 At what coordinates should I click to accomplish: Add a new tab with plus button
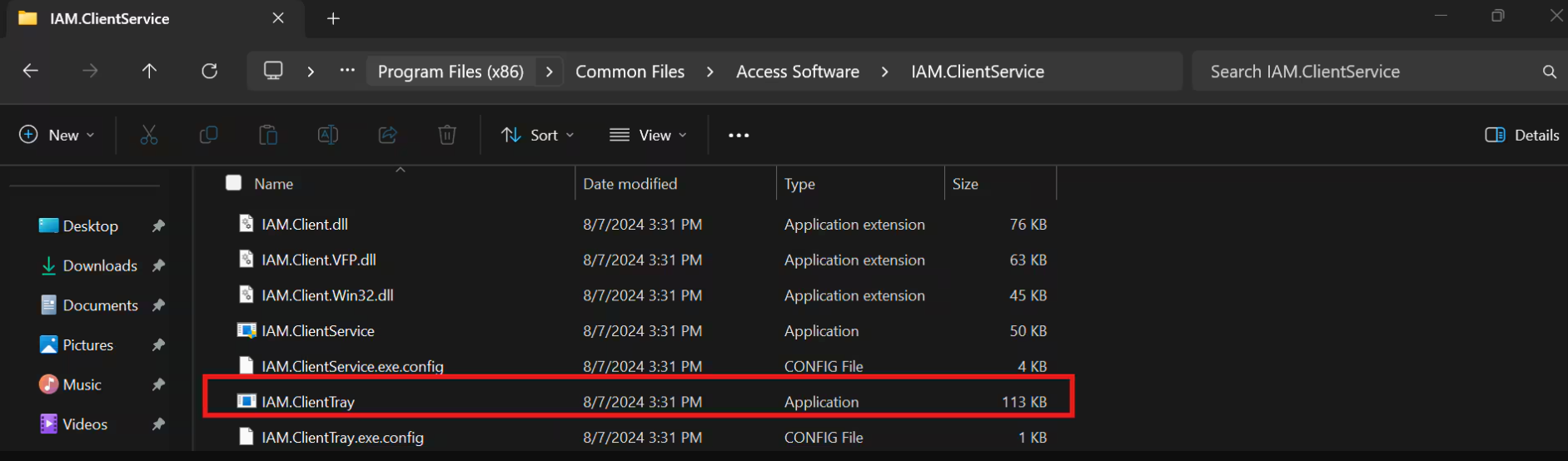(x=333, y=18)
